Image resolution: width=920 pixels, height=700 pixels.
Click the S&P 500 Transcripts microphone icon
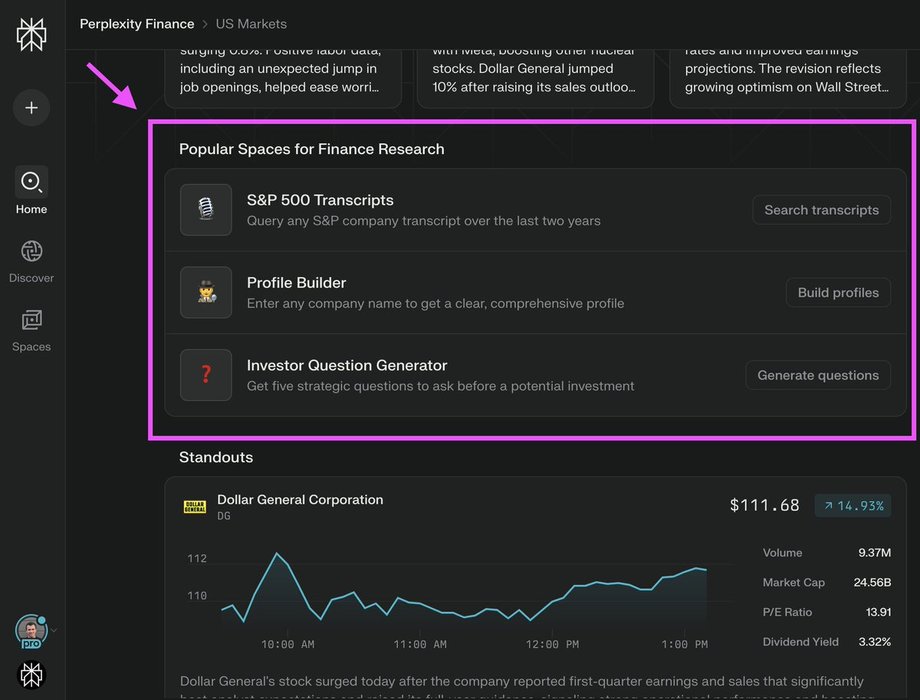point(206,210)
